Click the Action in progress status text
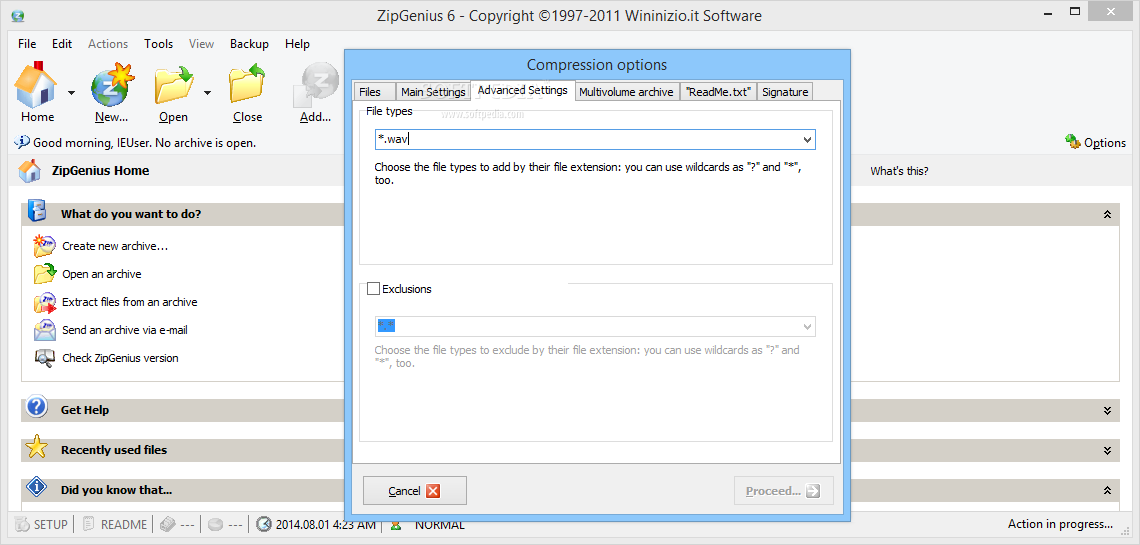Viewport: 1140px width, 545px height. [x=1060, y=523]
